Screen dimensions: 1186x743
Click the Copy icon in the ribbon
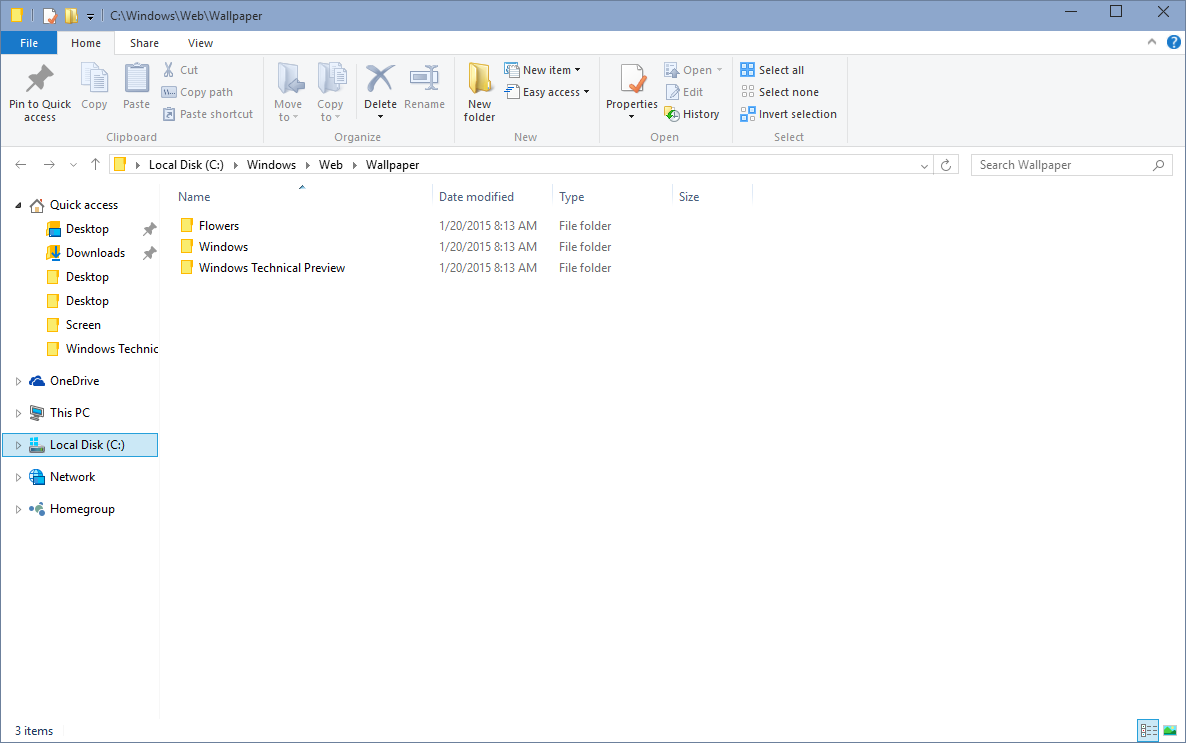94,85
